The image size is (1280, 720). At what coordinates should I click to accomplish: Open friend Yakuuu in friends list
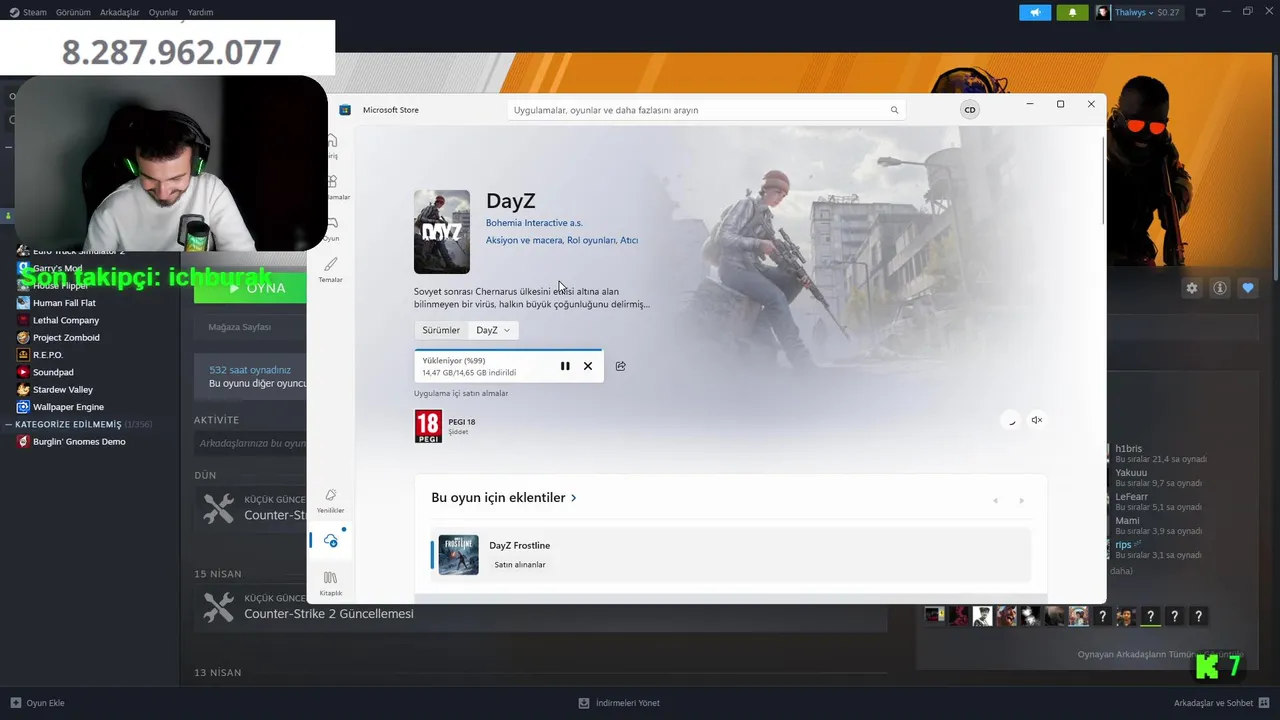[1131, 473]
